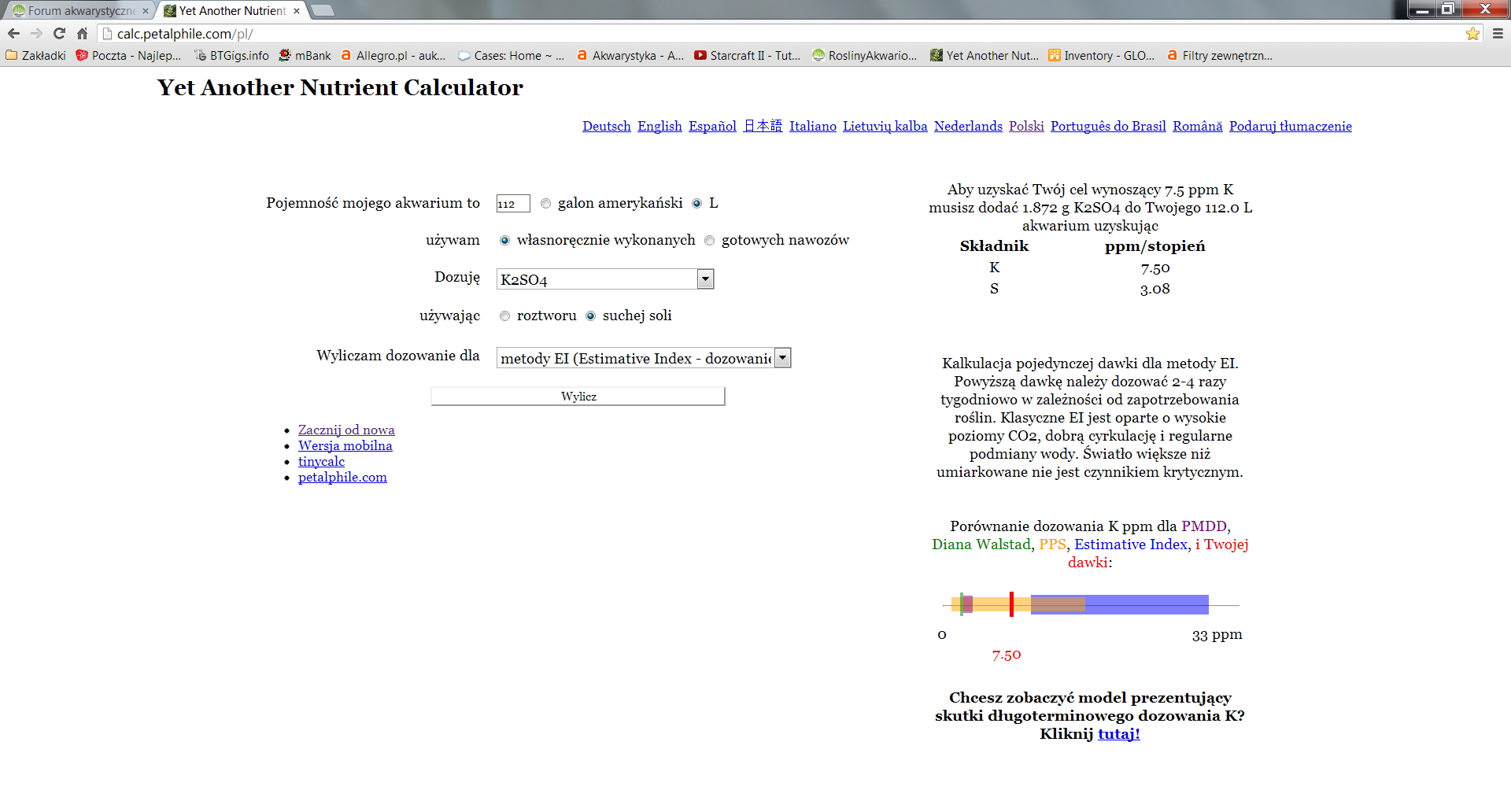The width and height of the screenshot is (1511, 812).
Task: Open the Zakładki bookmarks folder
Action: point(36,56)
